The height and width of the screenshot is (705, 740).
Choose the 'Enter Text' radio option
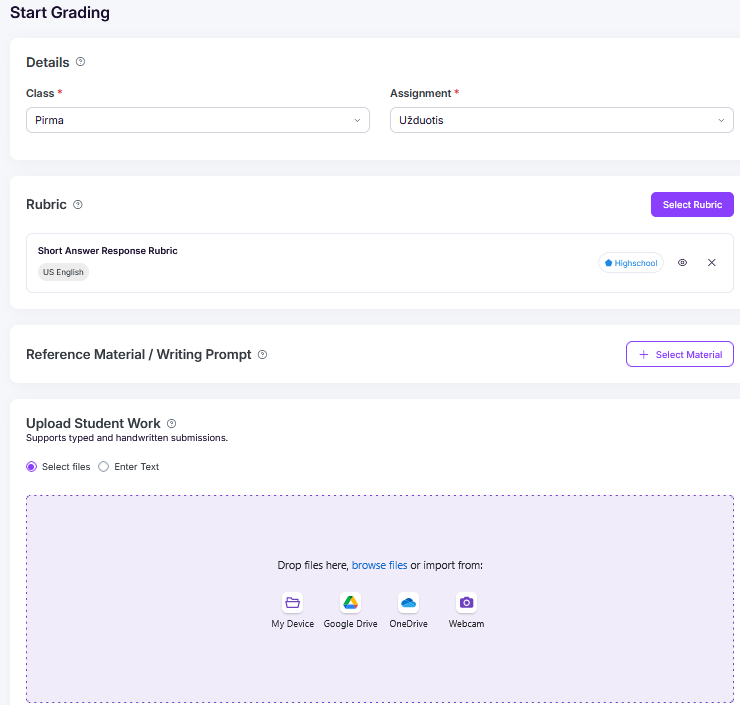104,467
